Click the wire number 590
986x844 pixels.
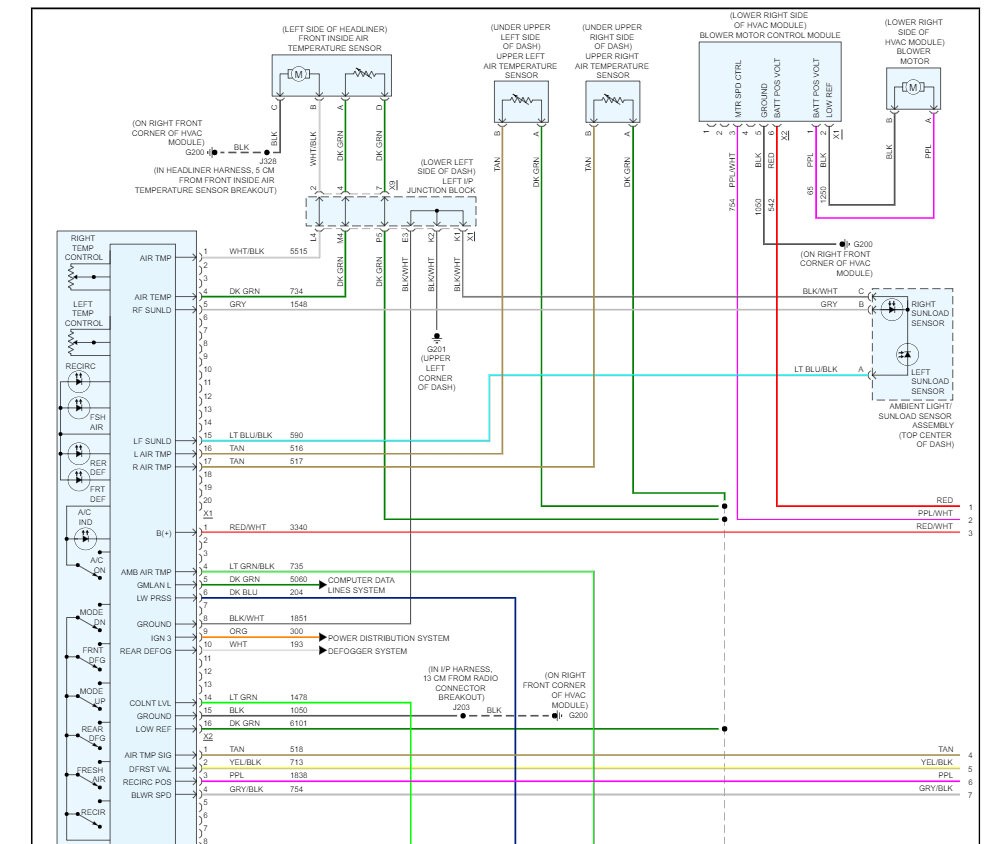pos(296,435)
